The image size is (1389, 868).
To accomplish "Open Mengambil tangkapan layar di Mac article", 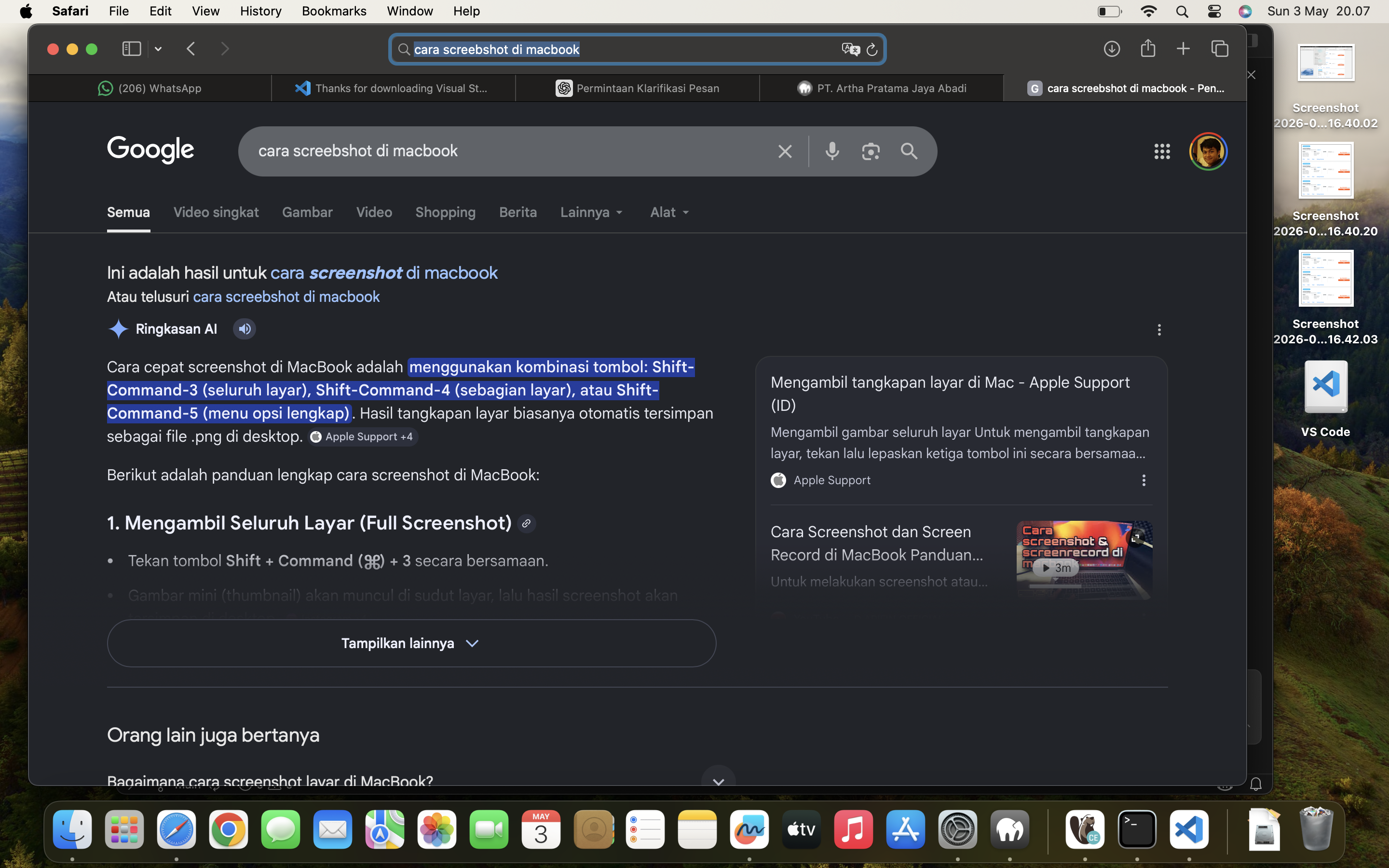I will coord(950,394).
